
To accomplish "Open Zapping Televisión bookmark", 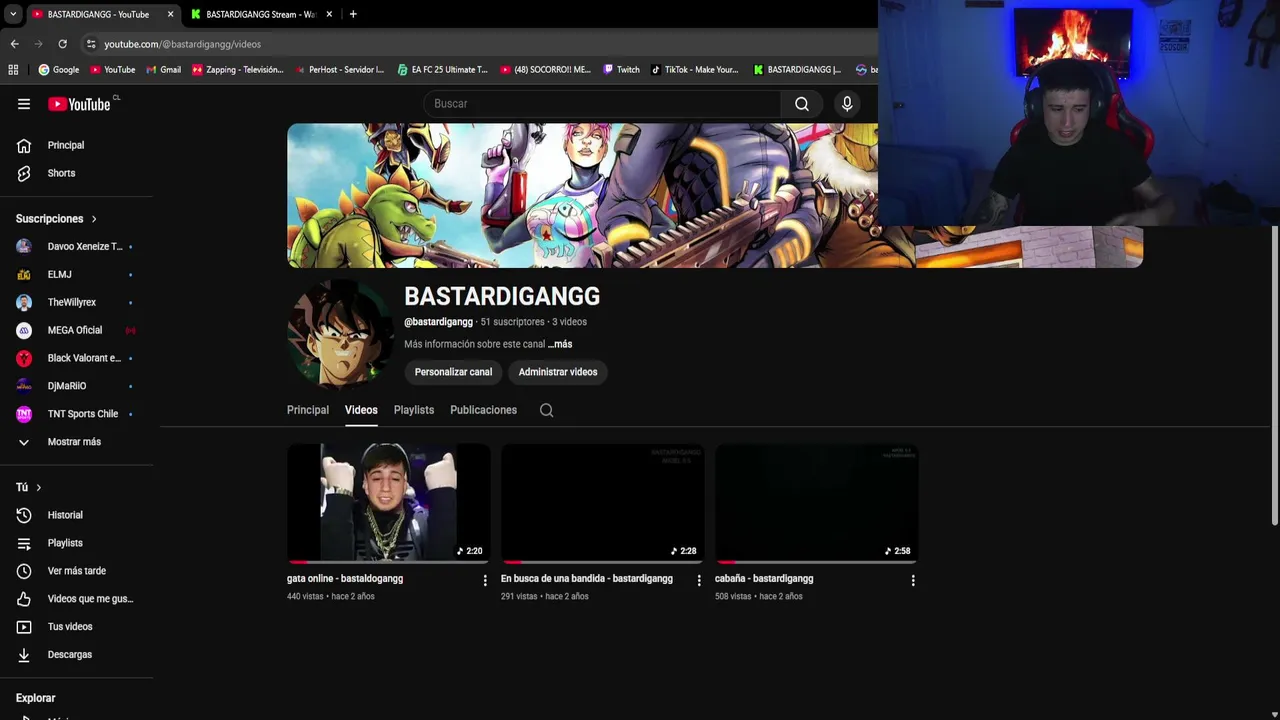I will [238, 70].
